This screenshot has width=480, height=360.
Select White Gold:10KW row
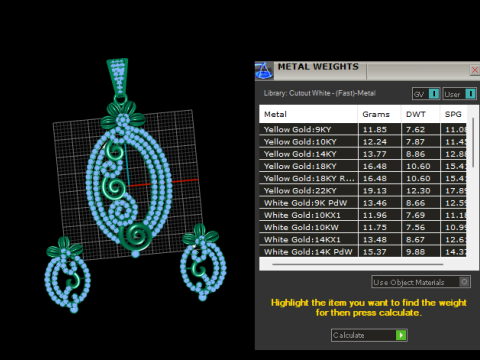[363, 227]
